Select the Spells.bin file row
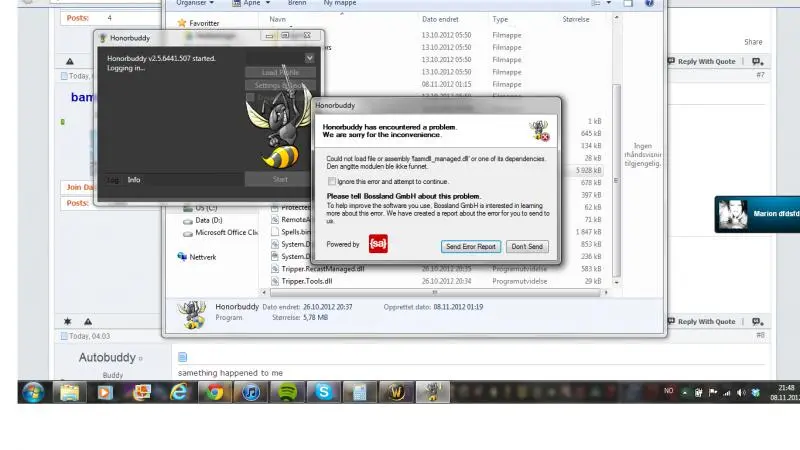Screen dimensions: 800x450 291,232
